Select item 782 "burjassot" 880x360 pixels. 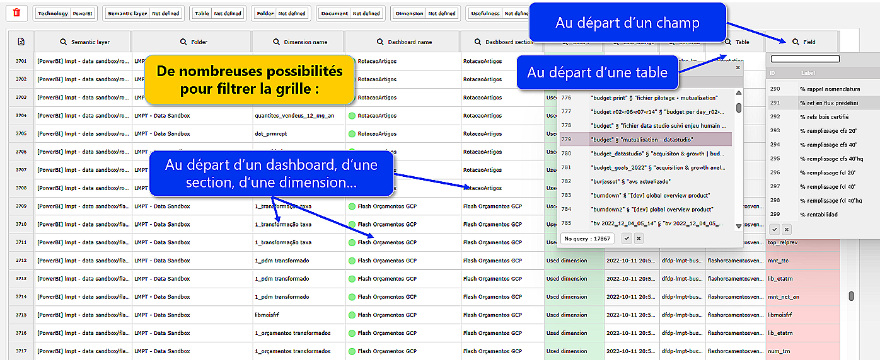[x=645, y=181]
